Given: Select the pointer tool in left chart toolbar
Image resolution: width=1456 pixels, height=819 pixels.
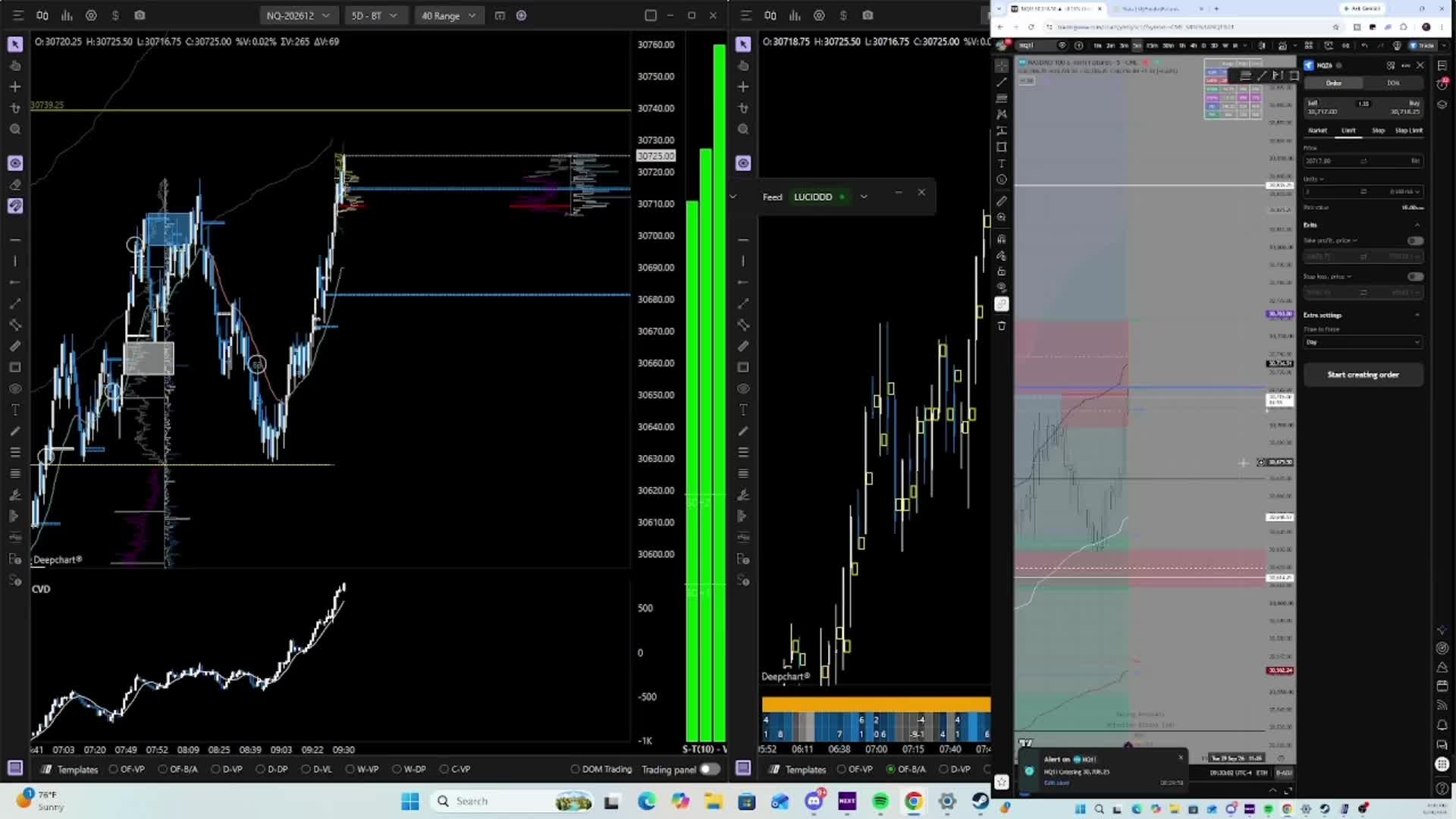Looking at the screenshot, I should [15, 45].
